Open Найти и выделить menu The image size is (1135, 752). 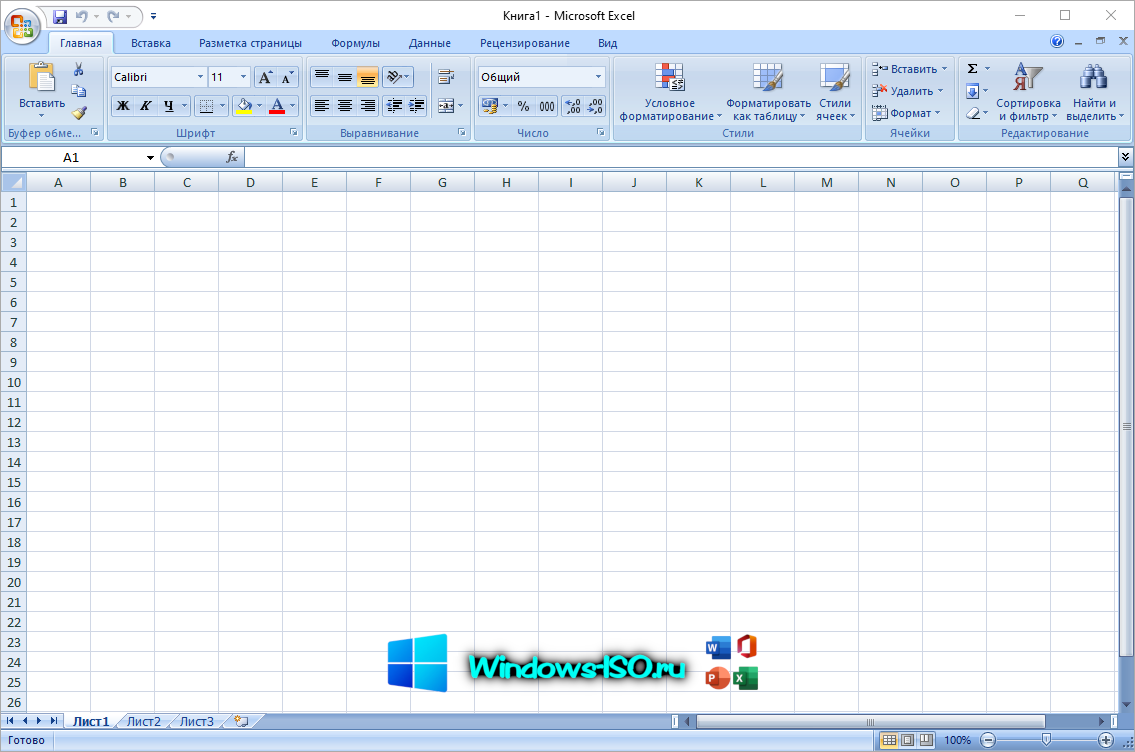[1094, 93]
